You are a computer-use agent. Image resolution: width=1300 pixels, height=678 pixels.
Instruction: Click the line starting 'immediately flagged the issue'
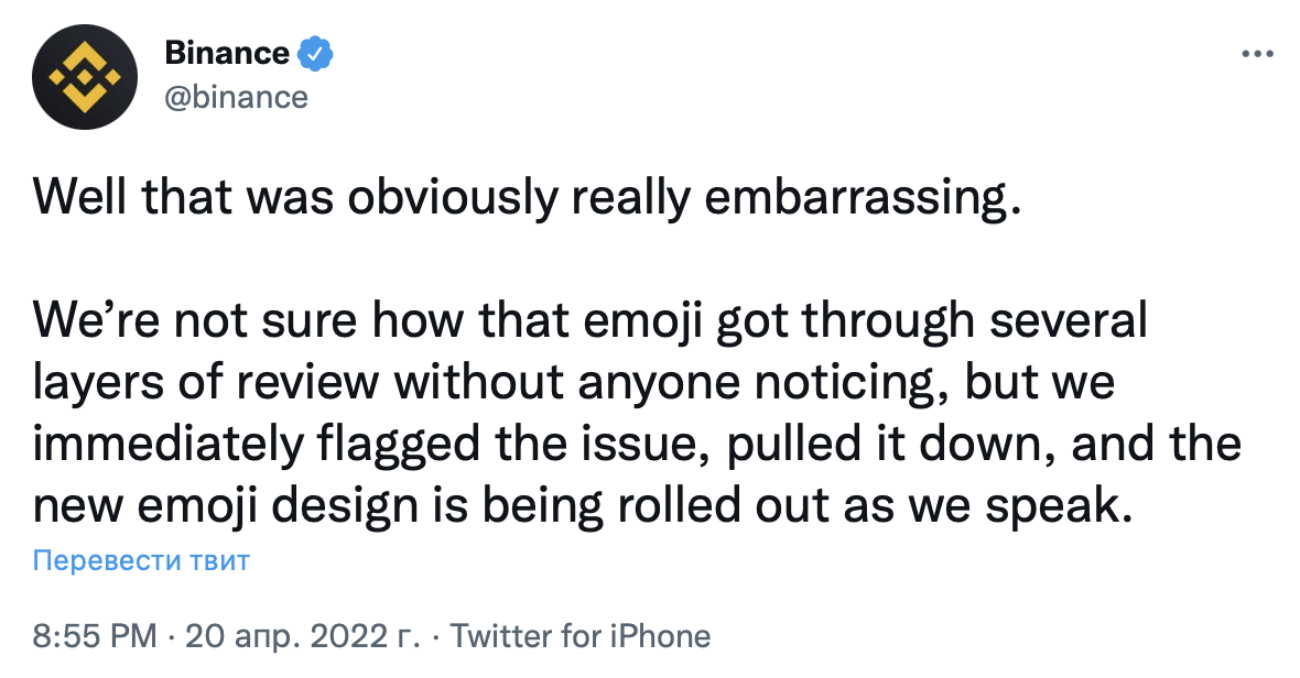coord(636,445)
